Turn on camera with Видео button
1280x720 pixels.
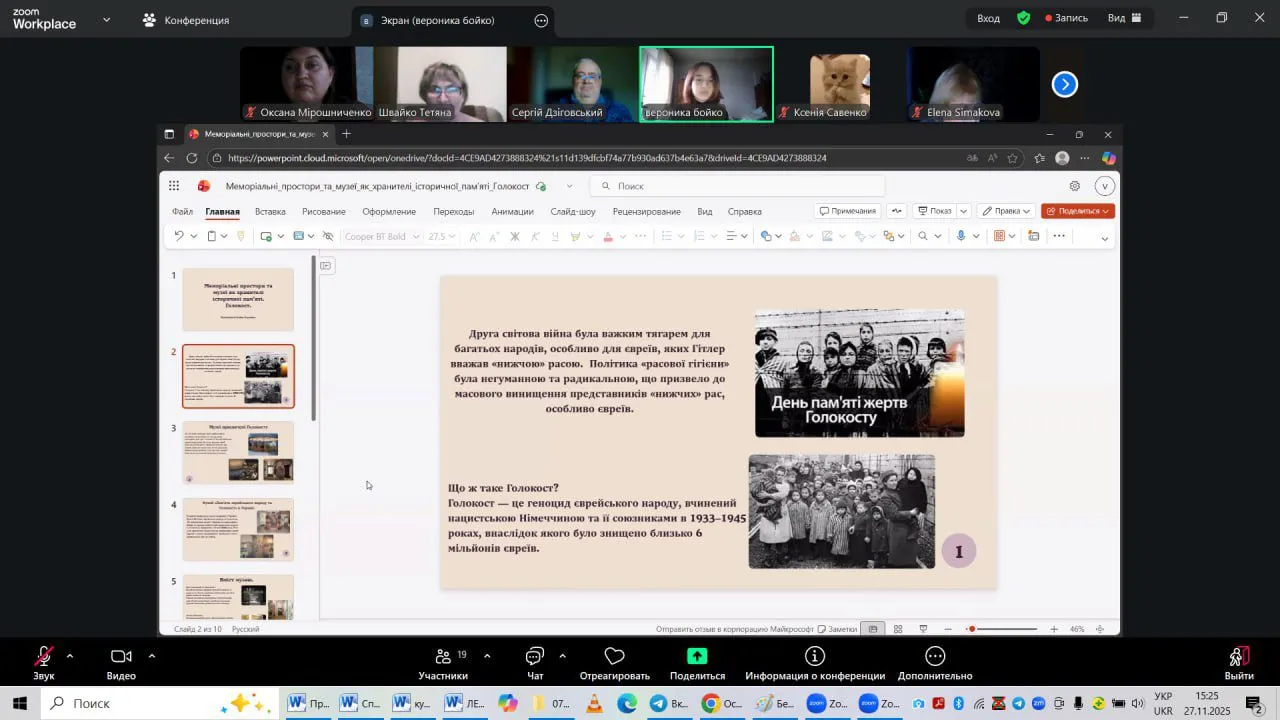(121, 657)
